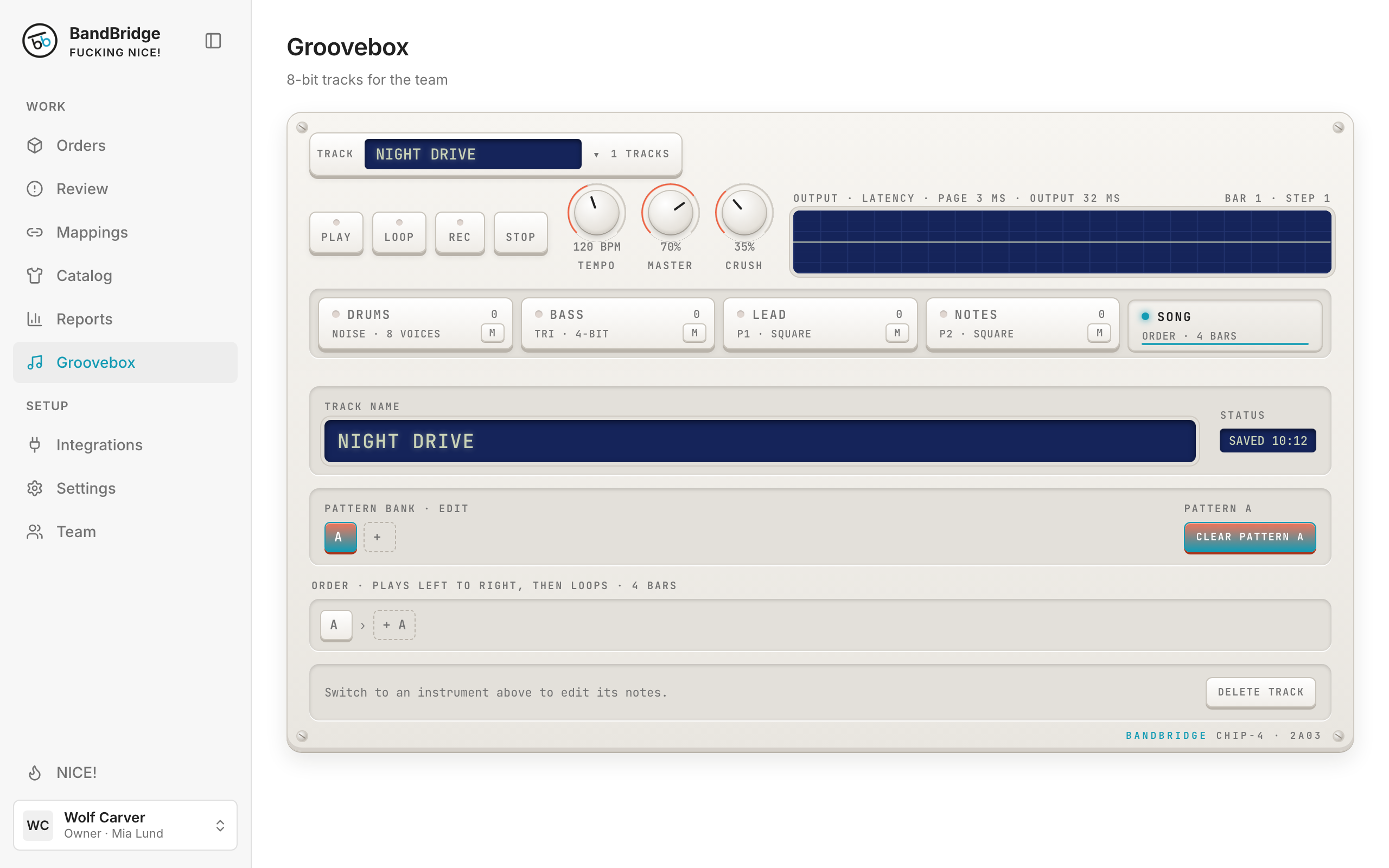1389x868 pixels.
Task: Click the DELETE TRACK button
Action: pos(1260,692)
